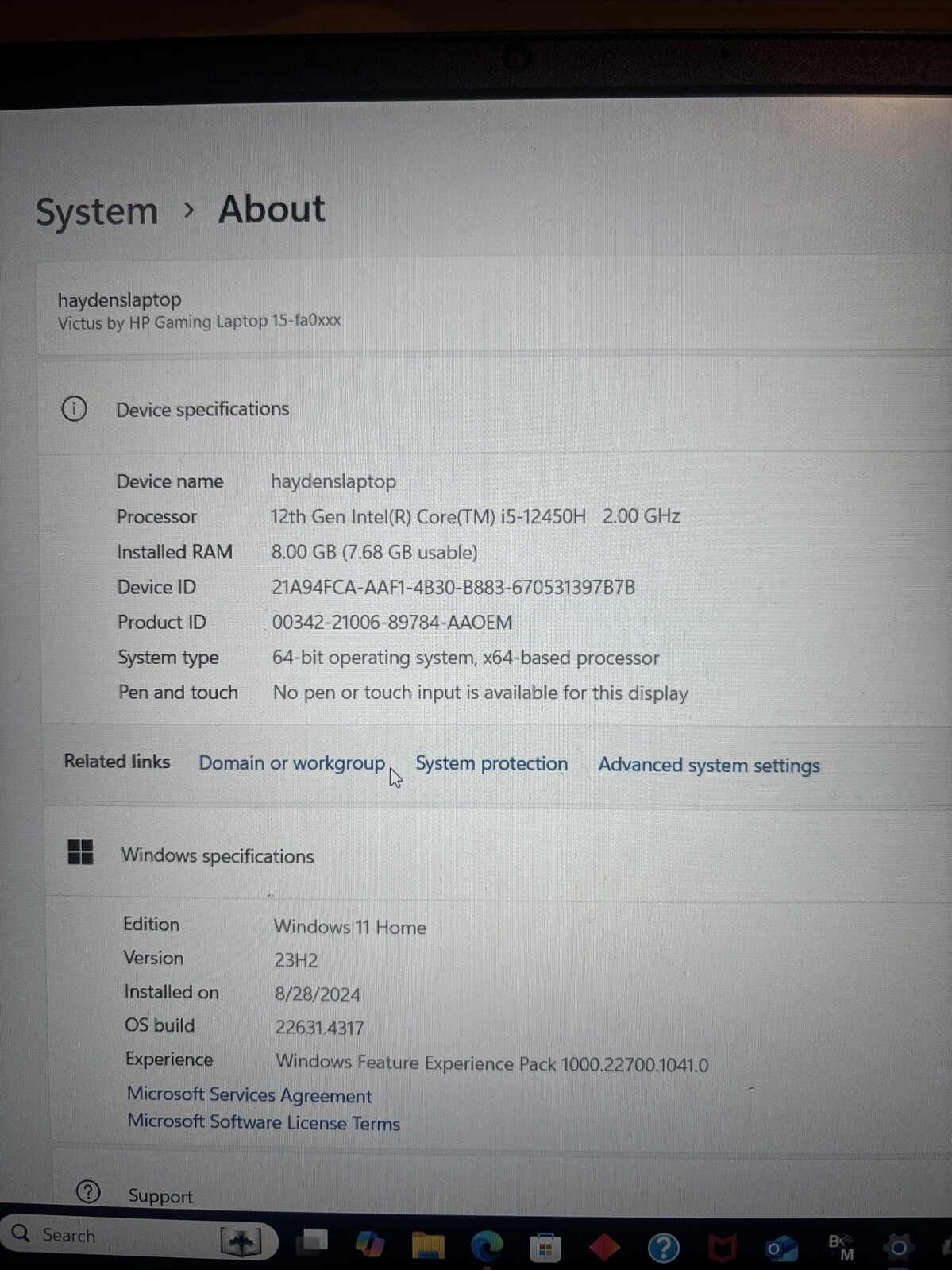Launch Microsoft Edge from the taskbar
The image size is (952, 1270).
tap(487, 1246)
